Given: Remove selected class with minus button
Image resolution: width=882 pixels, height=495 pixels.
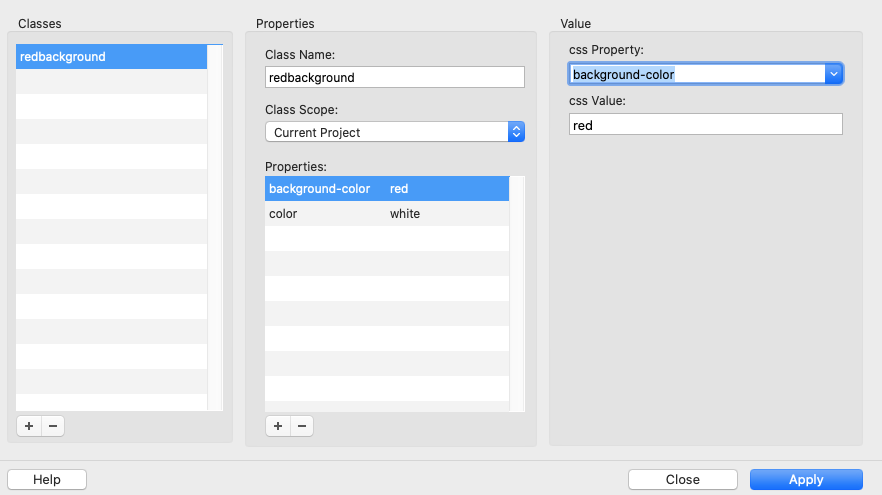Looking at the screenshot, I should (x=53, y=426).
